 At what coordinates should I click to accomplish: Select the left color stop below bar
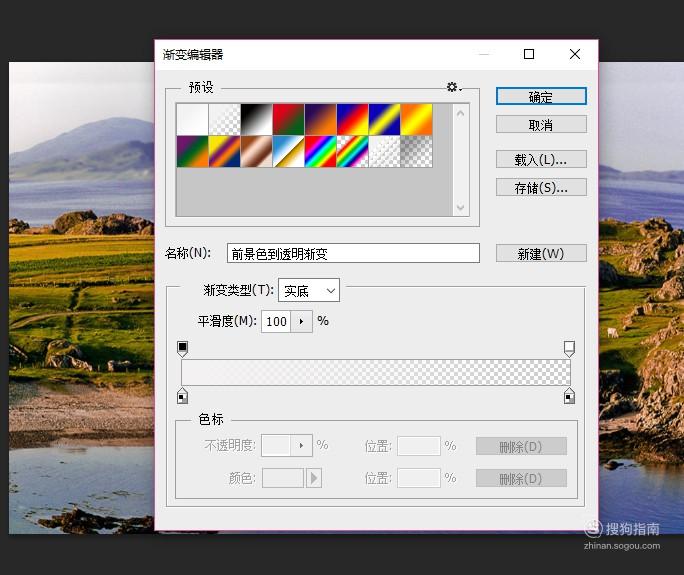click(183, 395)
